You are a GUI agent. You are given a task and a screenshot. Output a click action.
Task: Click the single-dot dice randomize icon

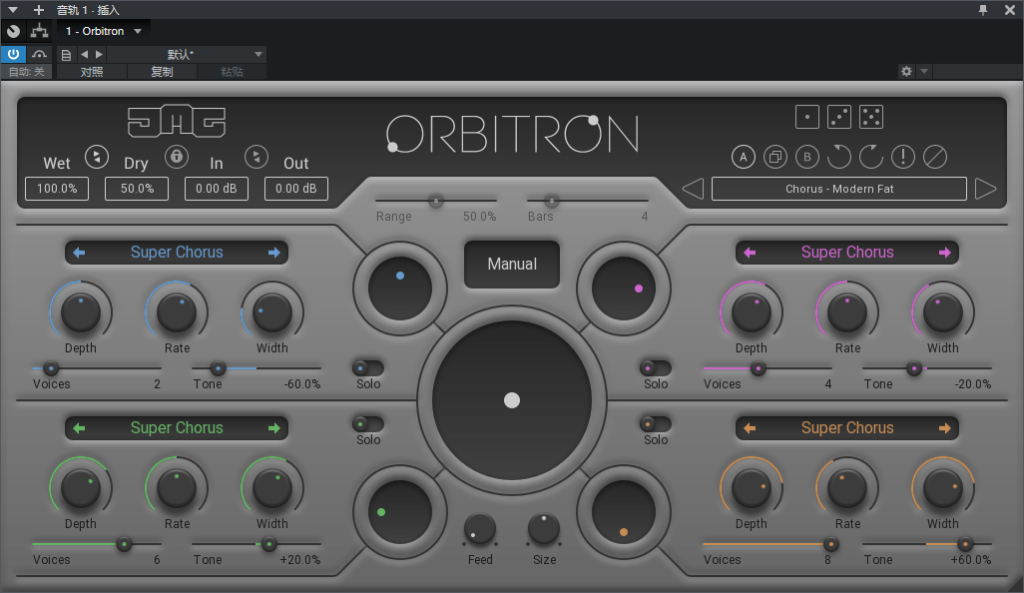(x=807, y=118)
